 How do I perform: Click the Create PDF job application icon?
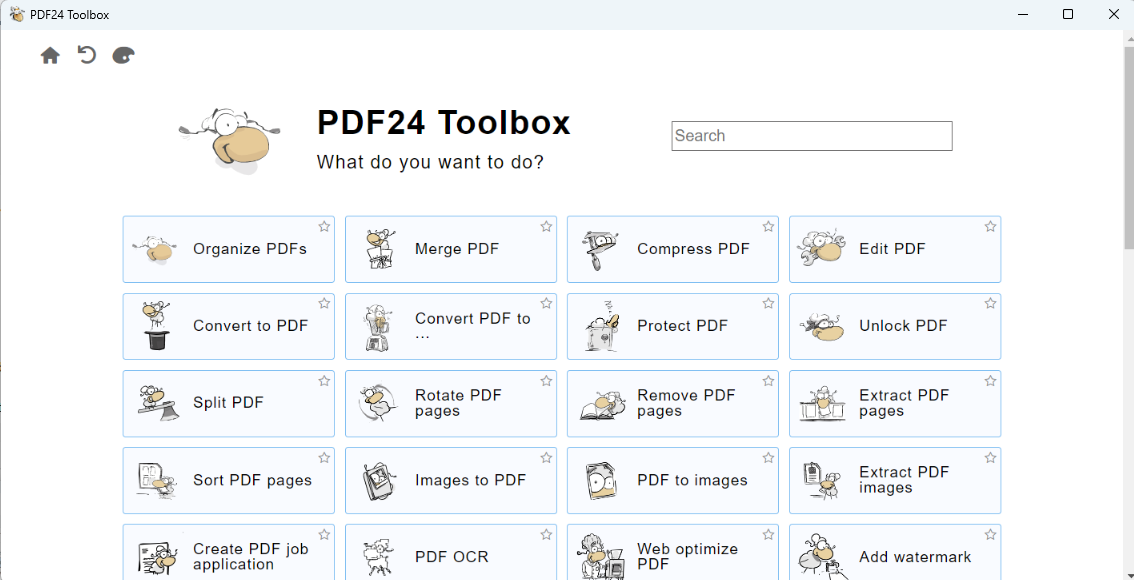(x=156, y=558)
